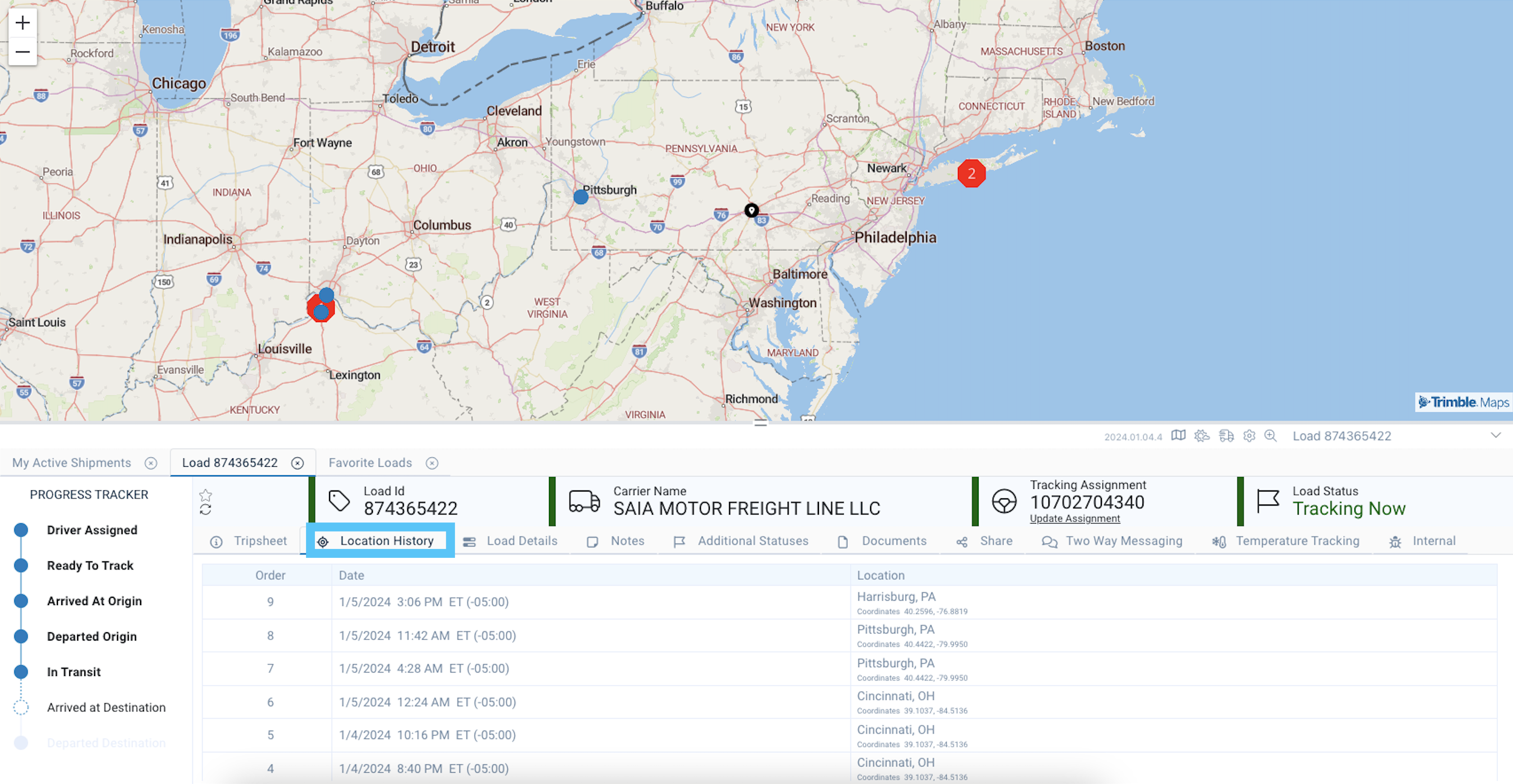
Task: Open the Load Details tab
Action: pos(510,540)
